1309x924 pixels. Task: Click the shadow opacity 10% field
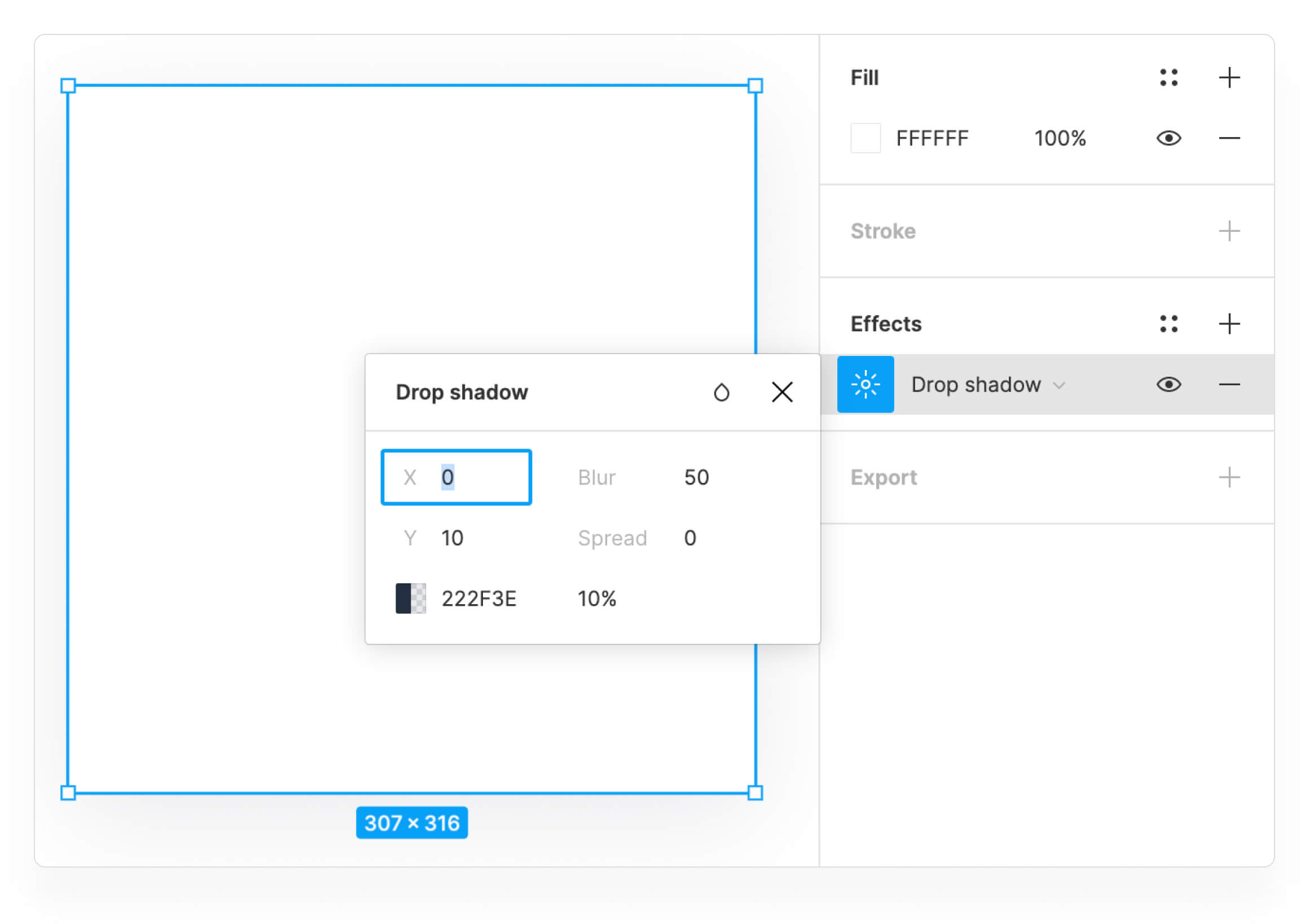pyautogui.click(x=596, y=599)
